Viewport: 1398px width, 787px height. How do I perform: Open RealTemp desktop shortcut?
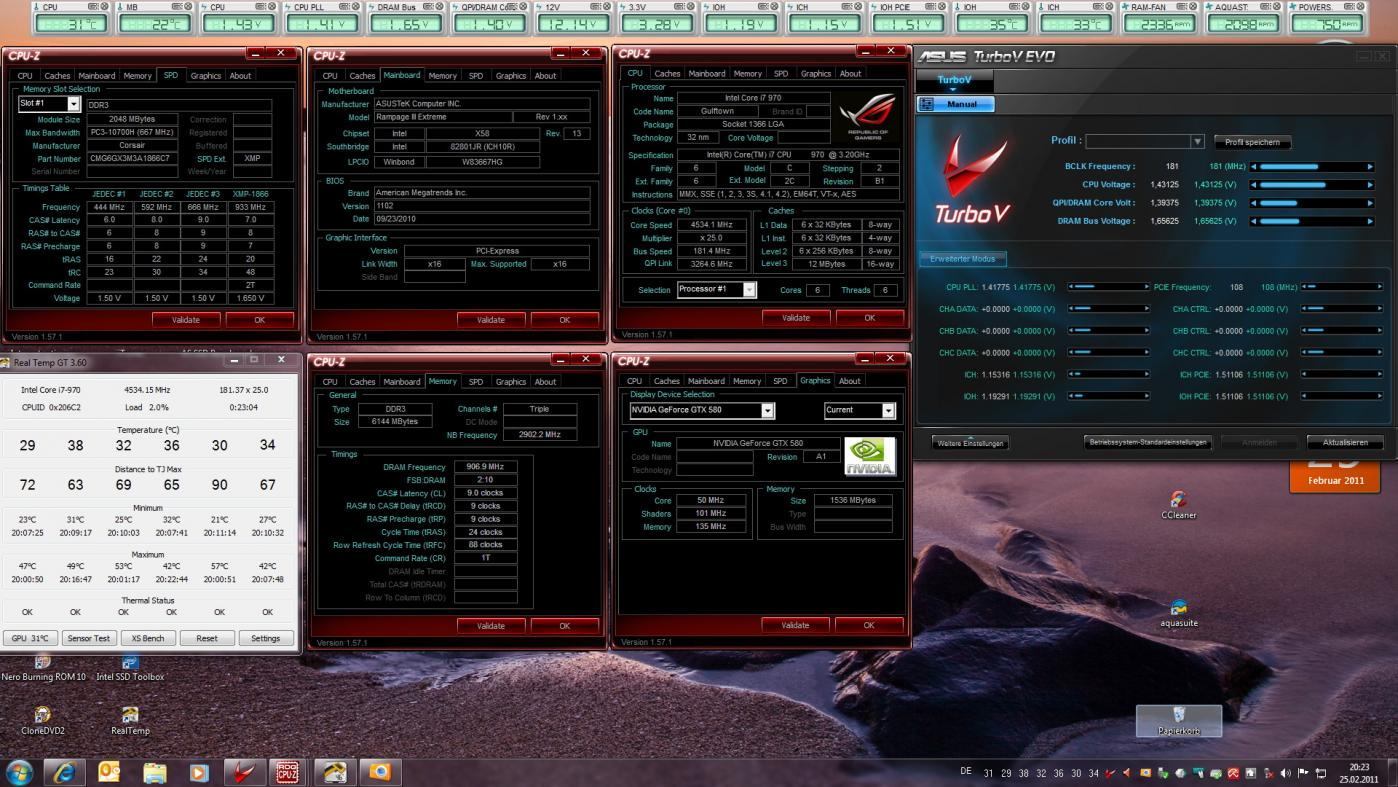pos(130,721)
